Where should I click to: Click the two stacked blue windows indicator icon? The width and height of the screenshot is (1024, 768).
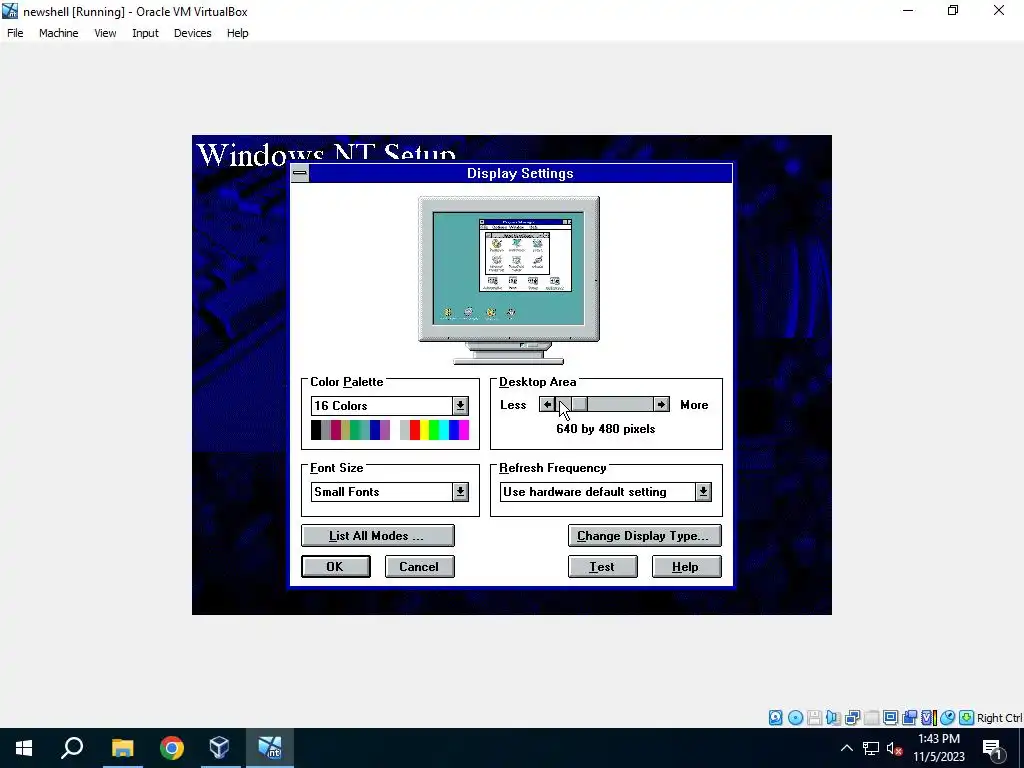909,718
